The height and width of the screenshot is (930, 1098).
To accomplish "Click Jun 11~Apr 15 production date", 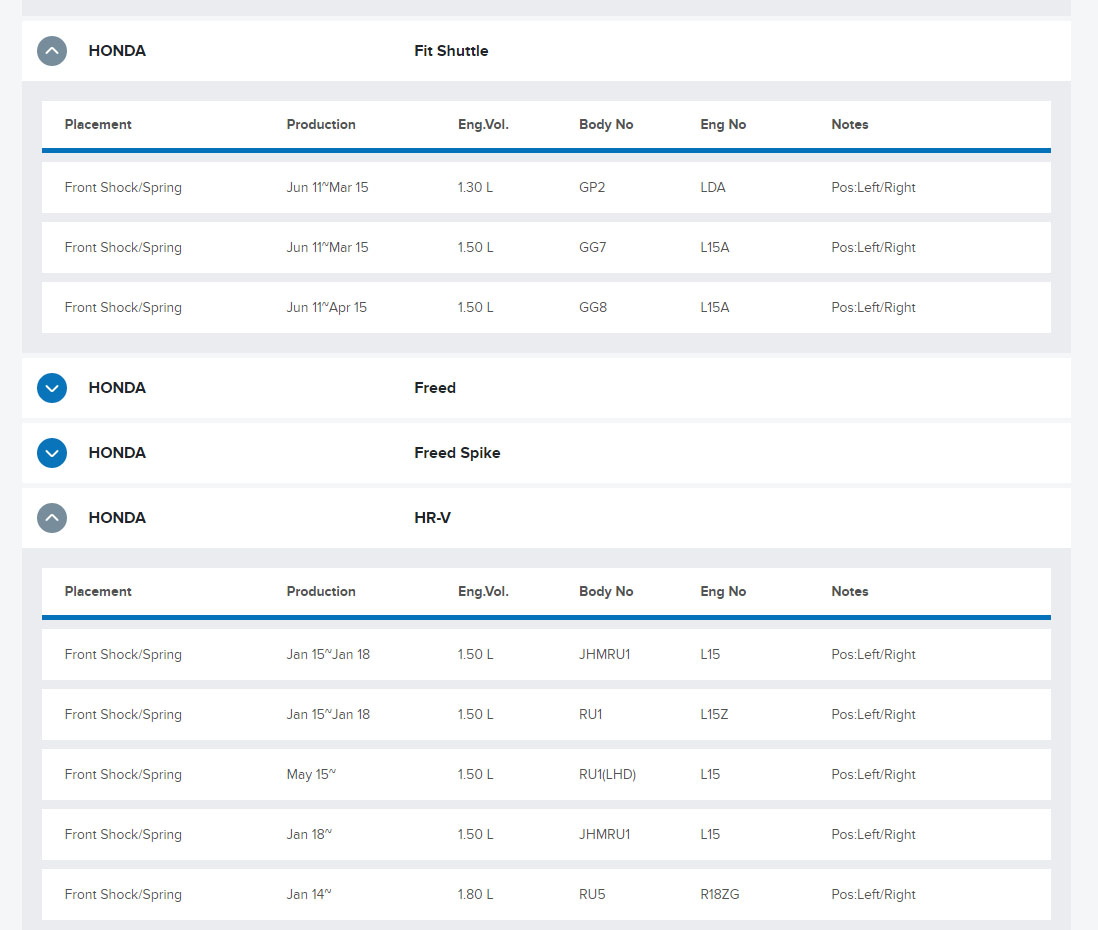I will coord(326,308).
